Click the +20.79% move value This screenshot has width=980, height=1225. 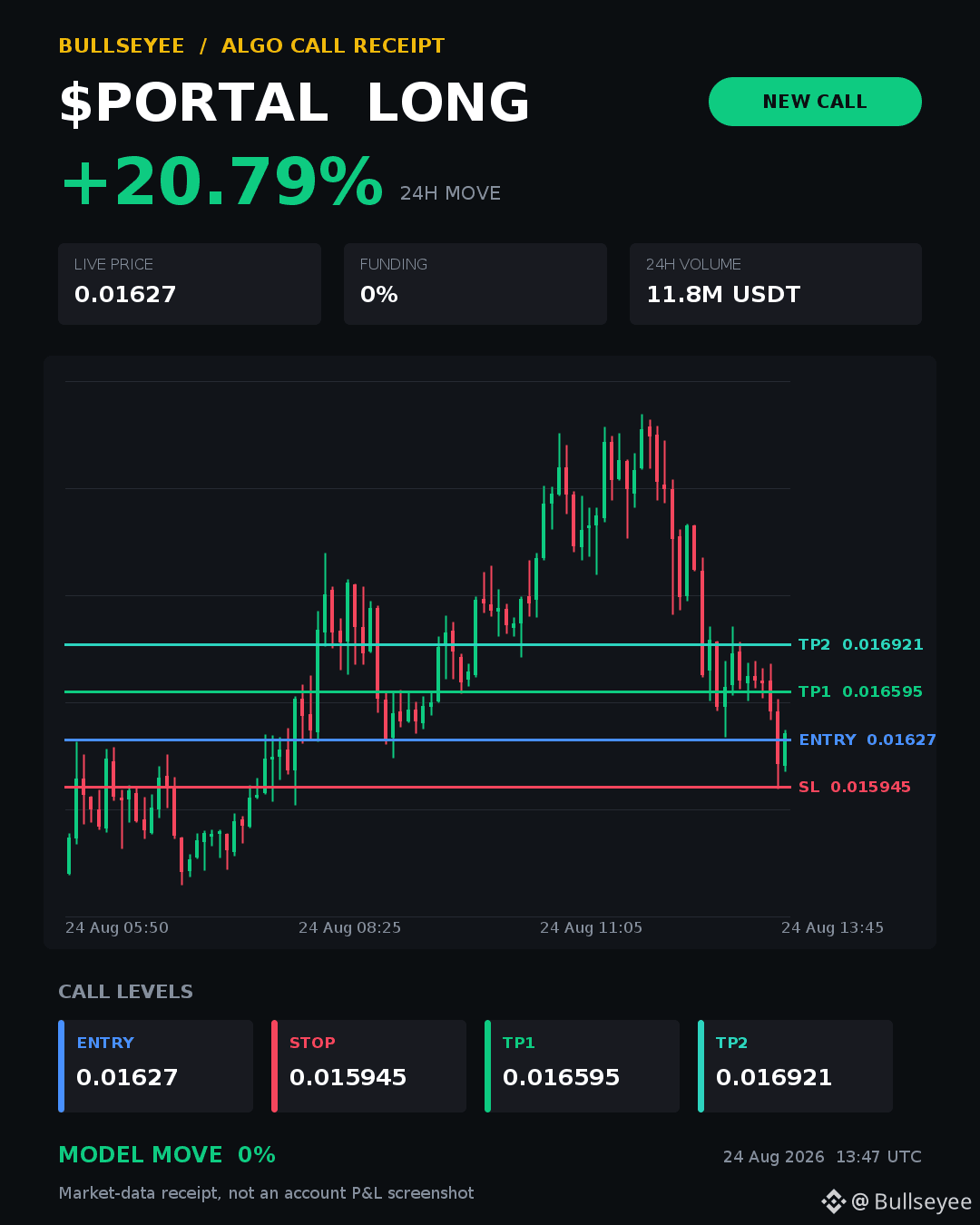click(x=221, y=182)
